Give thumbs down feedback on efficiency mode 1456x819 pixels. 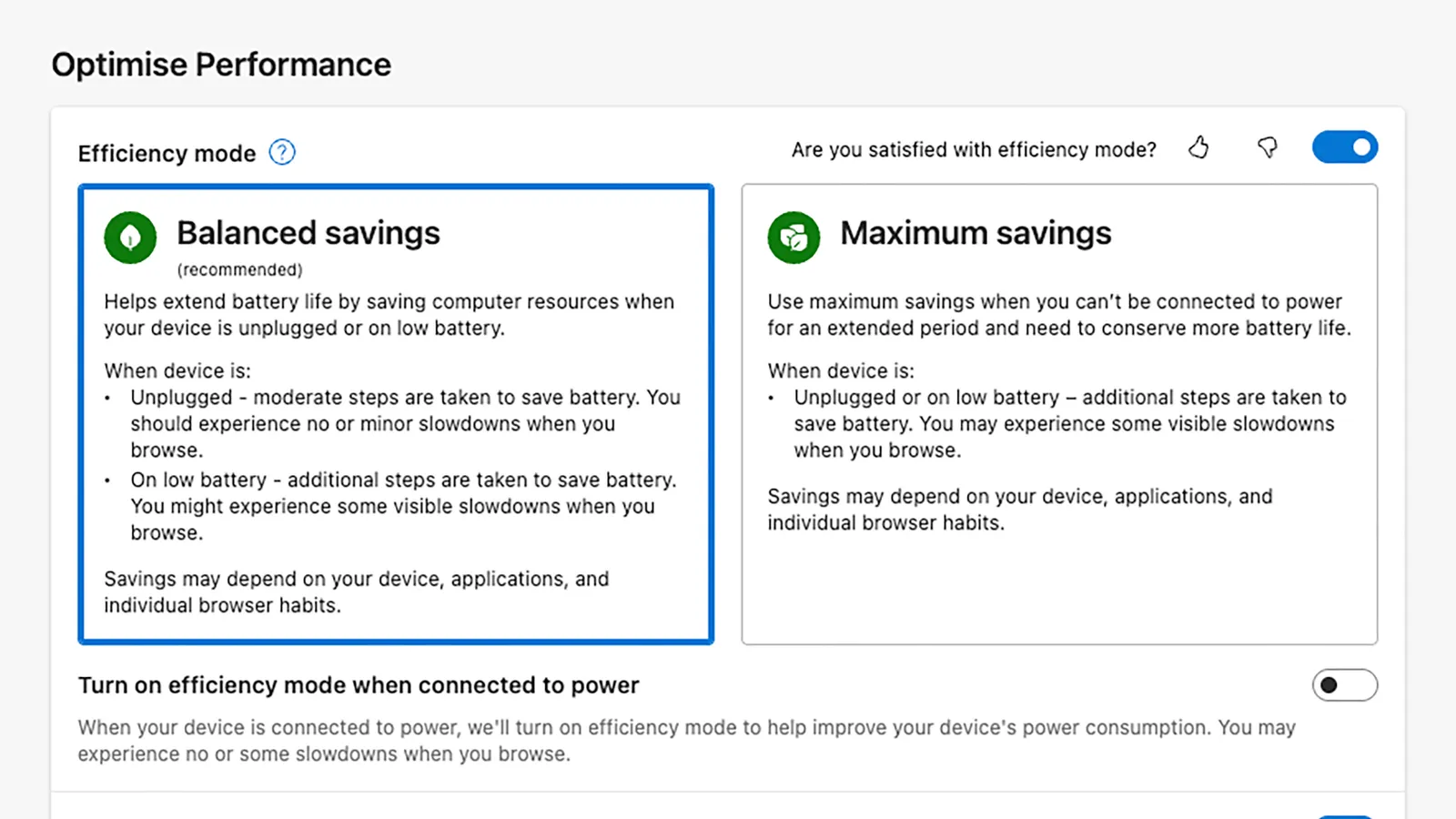[1268, 147]
